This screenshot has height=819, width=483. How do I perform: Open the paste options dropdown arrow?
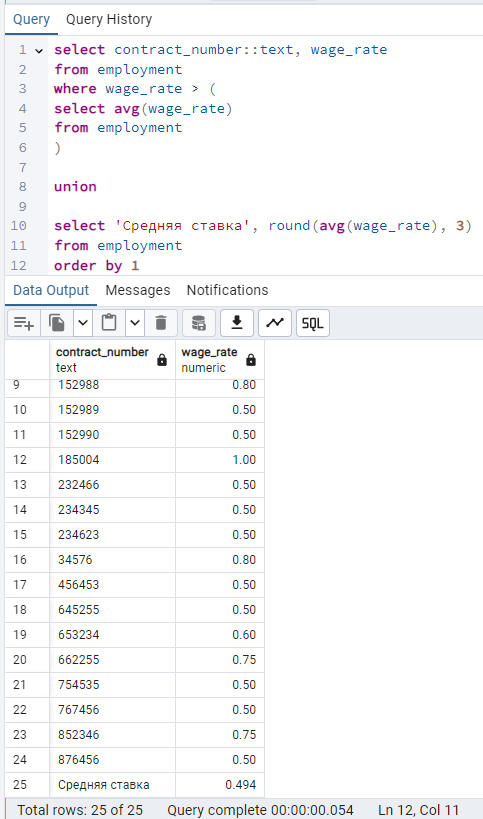point(135,323)
